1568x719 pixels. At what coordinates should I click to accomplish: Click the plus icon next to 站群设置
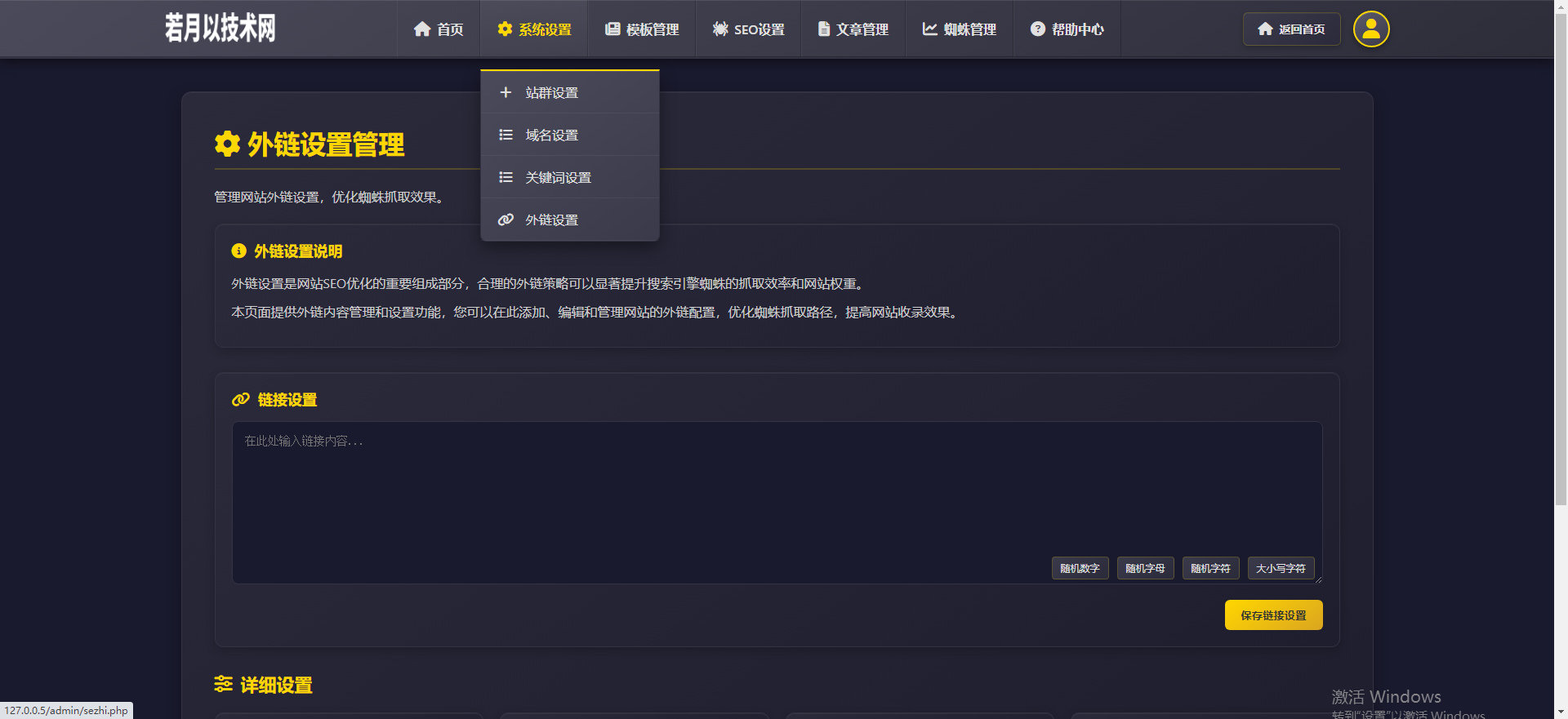[x=506, y=92]
